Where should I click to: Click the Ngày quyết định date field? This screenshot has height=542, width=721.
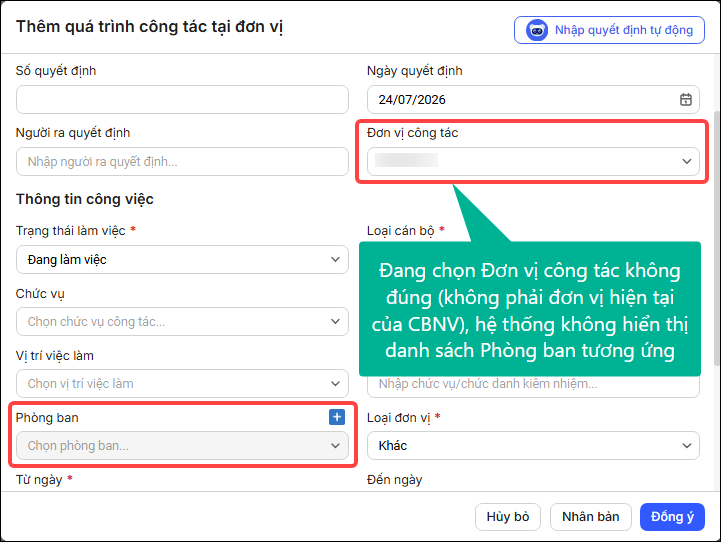click(x=533, y=99)
